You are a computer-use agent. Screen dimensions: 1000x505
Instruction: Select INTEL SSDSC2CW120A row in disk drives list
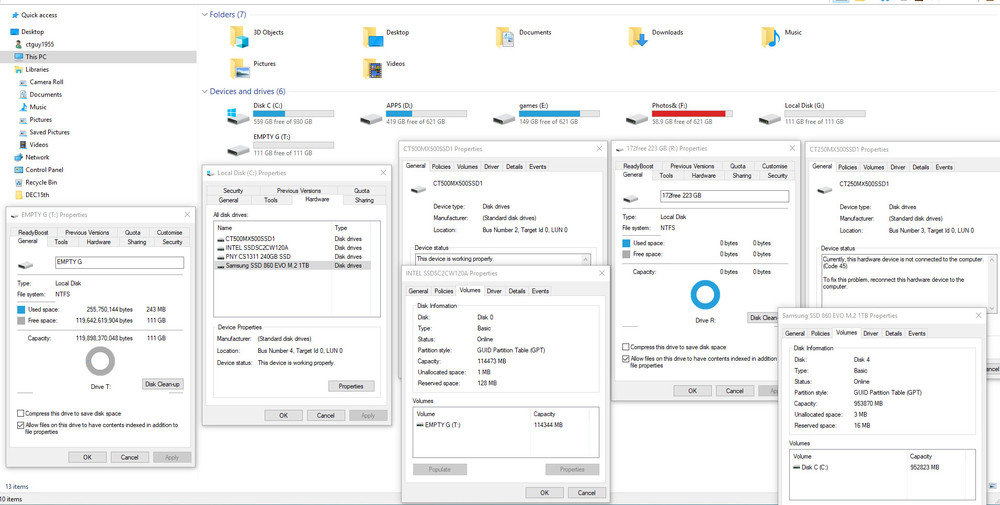tap(292, 247)
